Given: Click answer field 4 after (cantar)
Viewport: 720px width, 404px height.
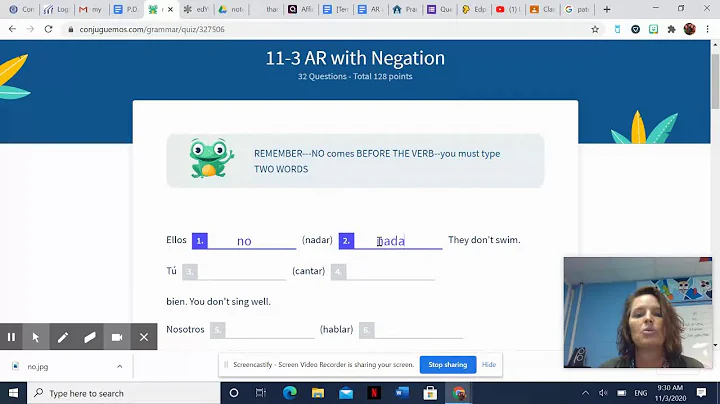Looking at the screenshot, I should (390, 271).
